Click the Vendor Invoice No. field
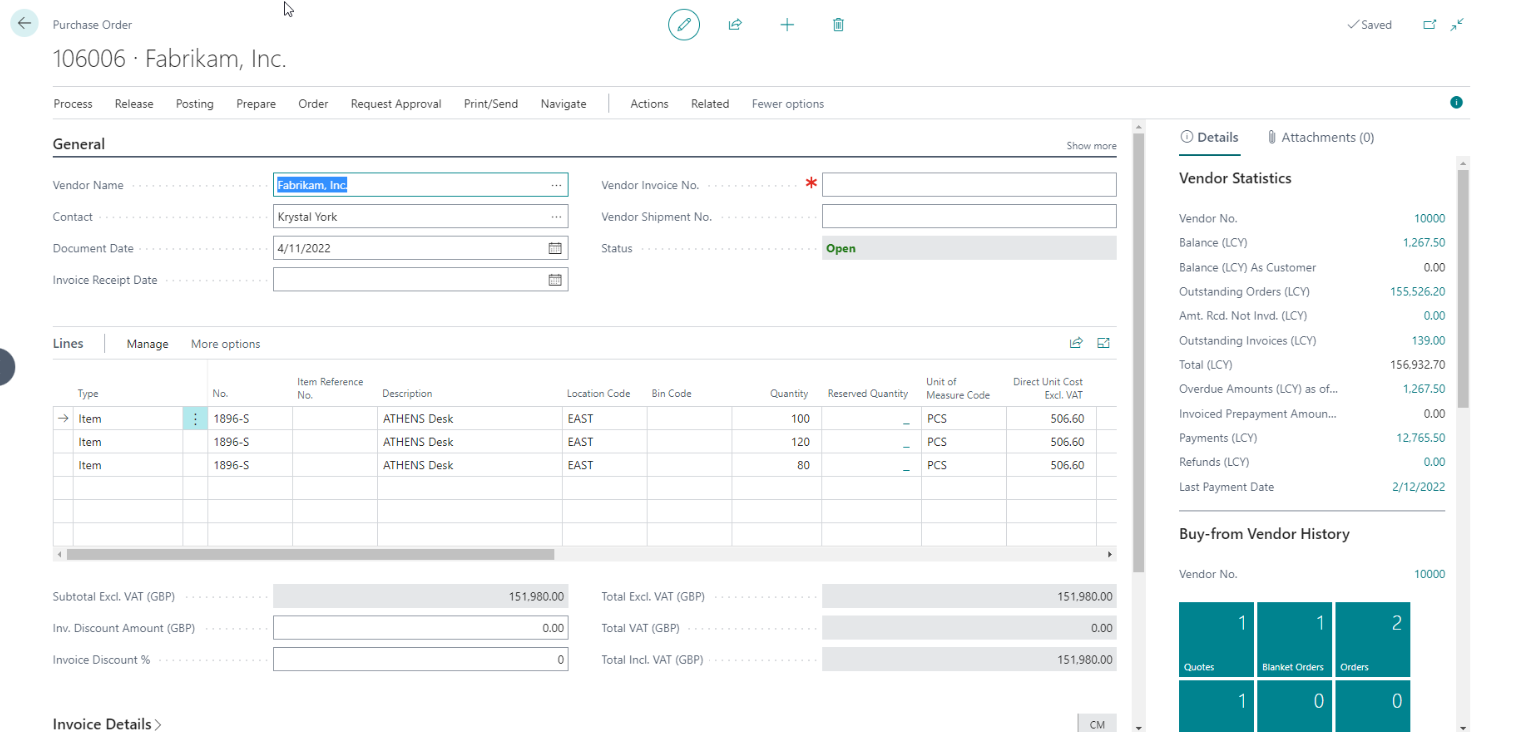Image resolution: width=1526 pixels, height=732 pixels. 968,185
